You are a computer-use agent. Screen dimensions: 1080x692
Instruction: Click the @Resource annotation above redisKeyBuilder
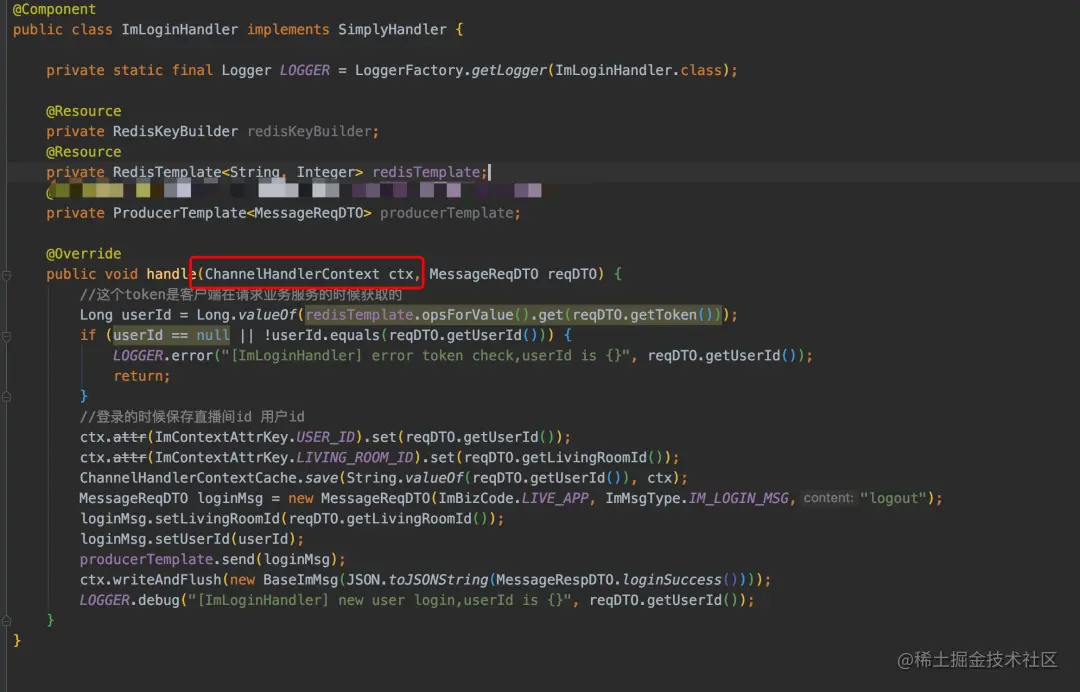pos(83,111)
